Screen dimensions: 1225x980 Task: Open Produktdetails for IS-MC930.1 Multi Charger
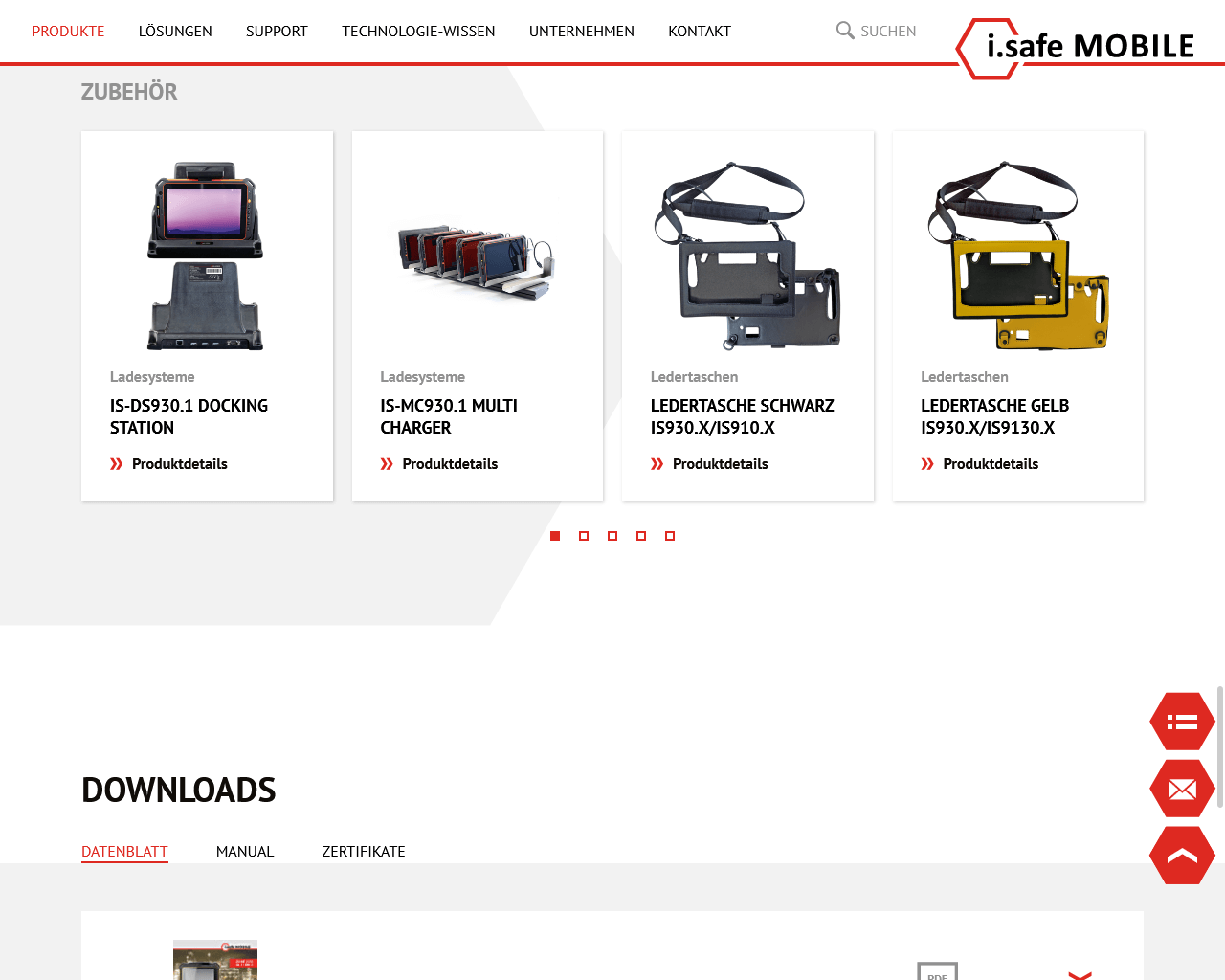tap(450, 464)
